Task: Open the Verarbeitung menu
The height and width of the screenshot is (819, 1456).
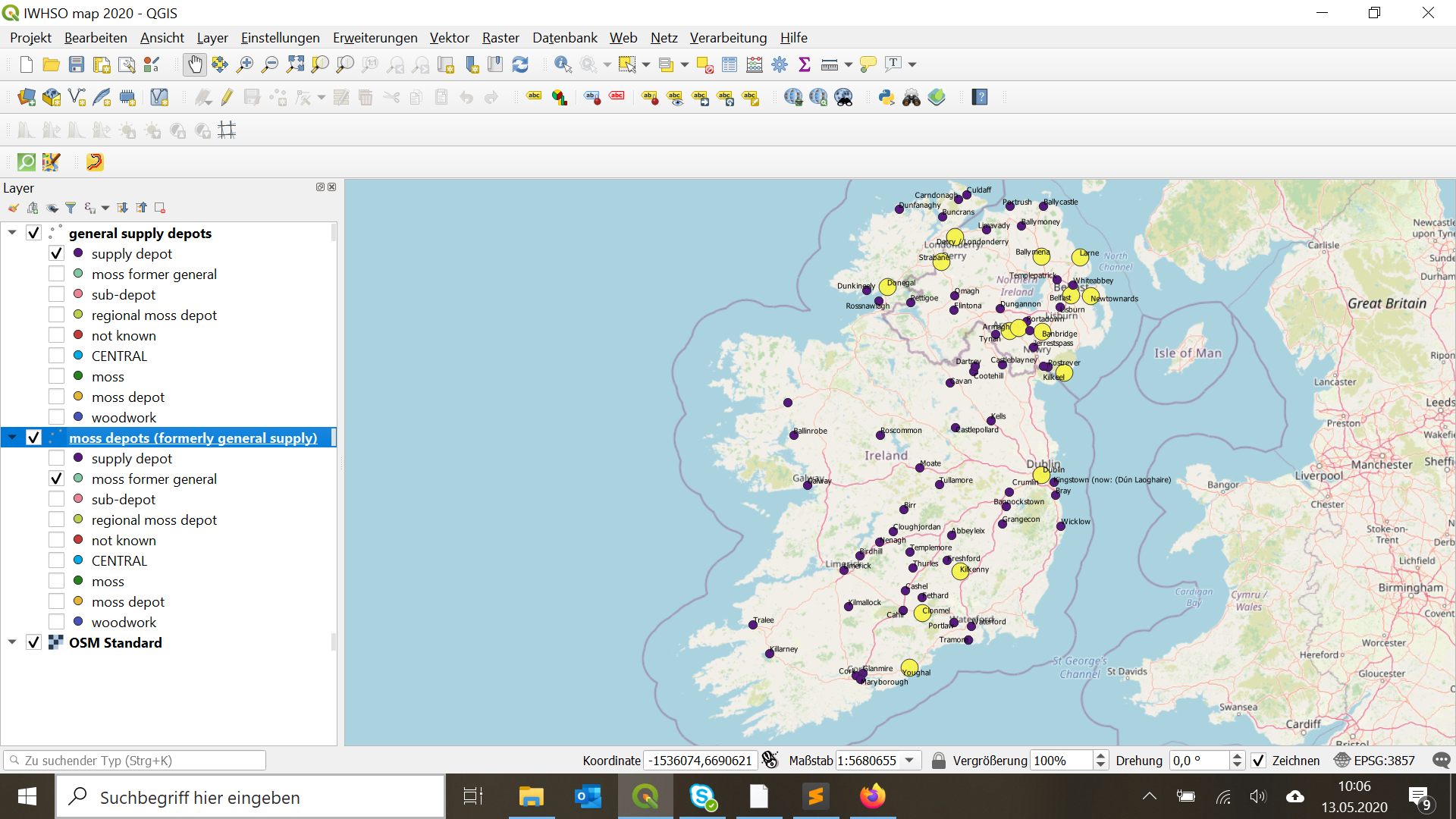Action: pyautogui.click(x=728, y=37)
